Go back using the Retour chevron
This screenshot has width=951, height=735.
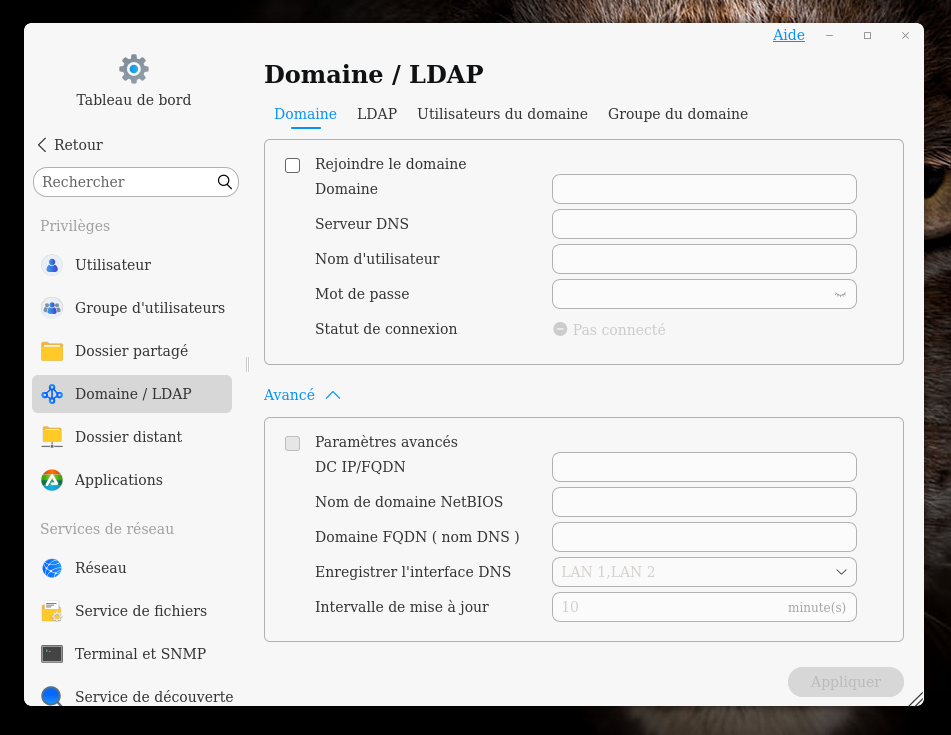click(43, 145)
